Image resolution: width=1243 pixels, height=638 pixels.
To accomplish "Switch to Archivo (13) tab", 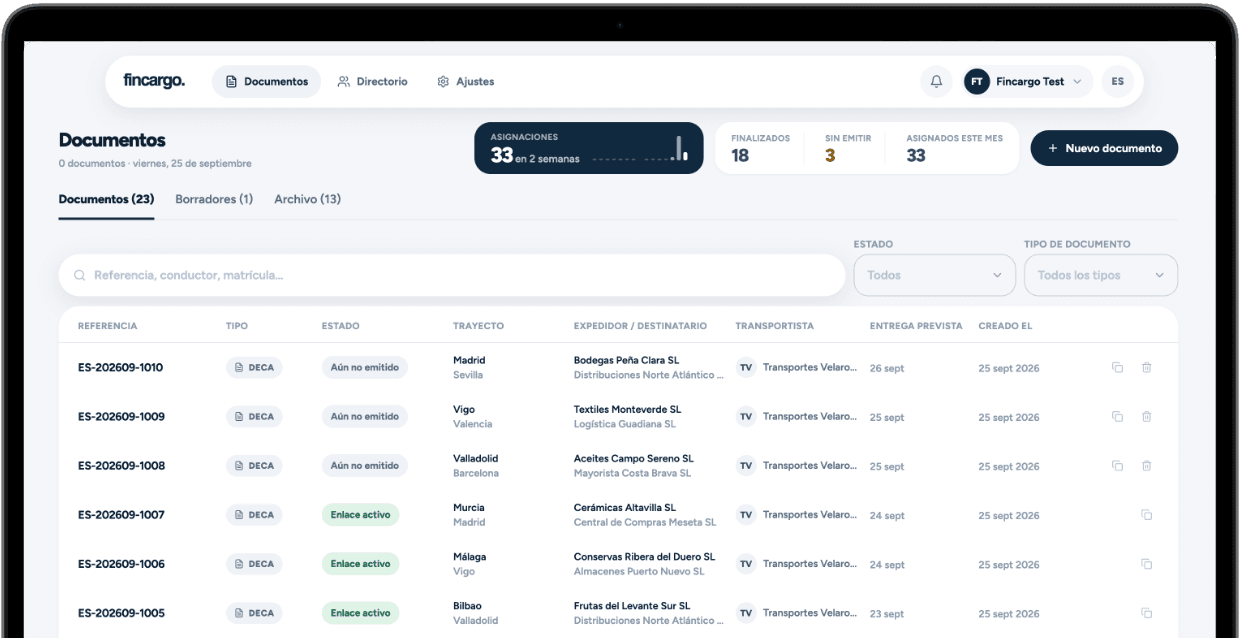I will tap(308, 199).
